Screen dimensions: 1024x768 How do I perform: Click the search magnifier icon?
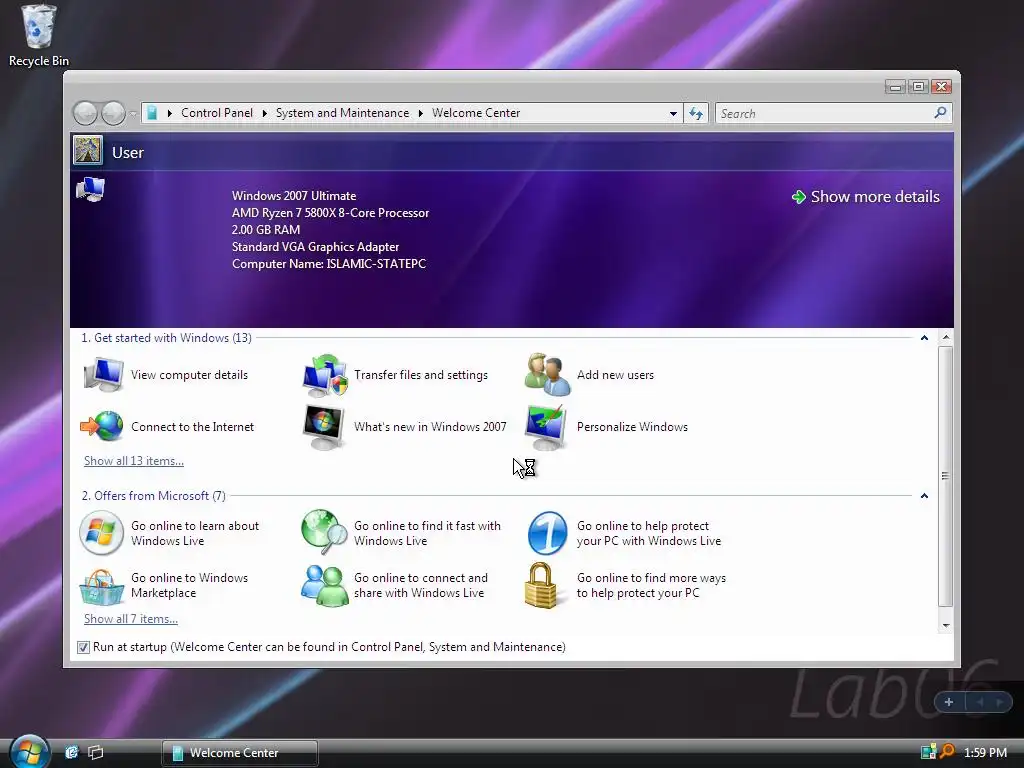[940, 113]
